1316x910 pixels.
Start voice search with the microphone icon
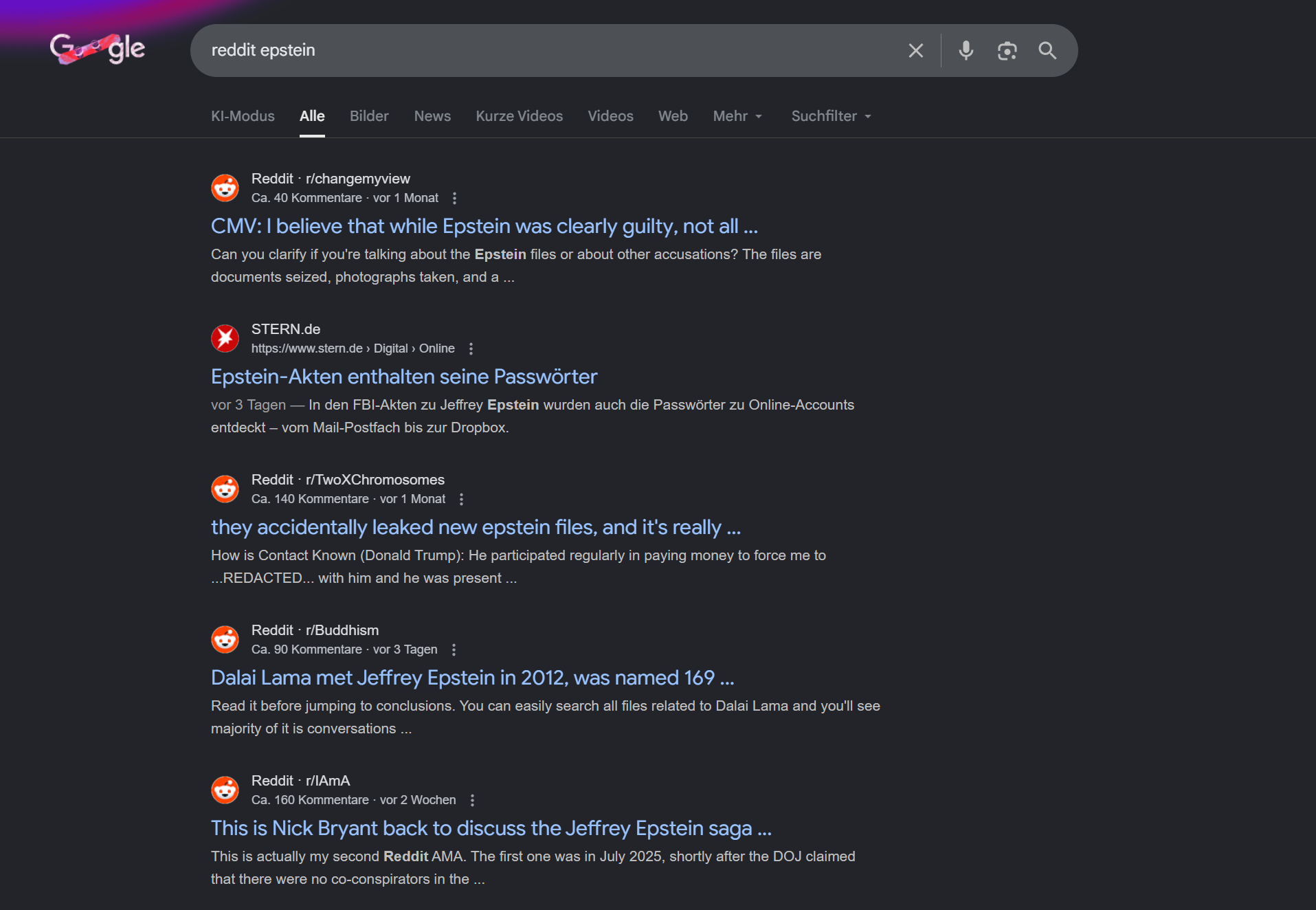966,50
